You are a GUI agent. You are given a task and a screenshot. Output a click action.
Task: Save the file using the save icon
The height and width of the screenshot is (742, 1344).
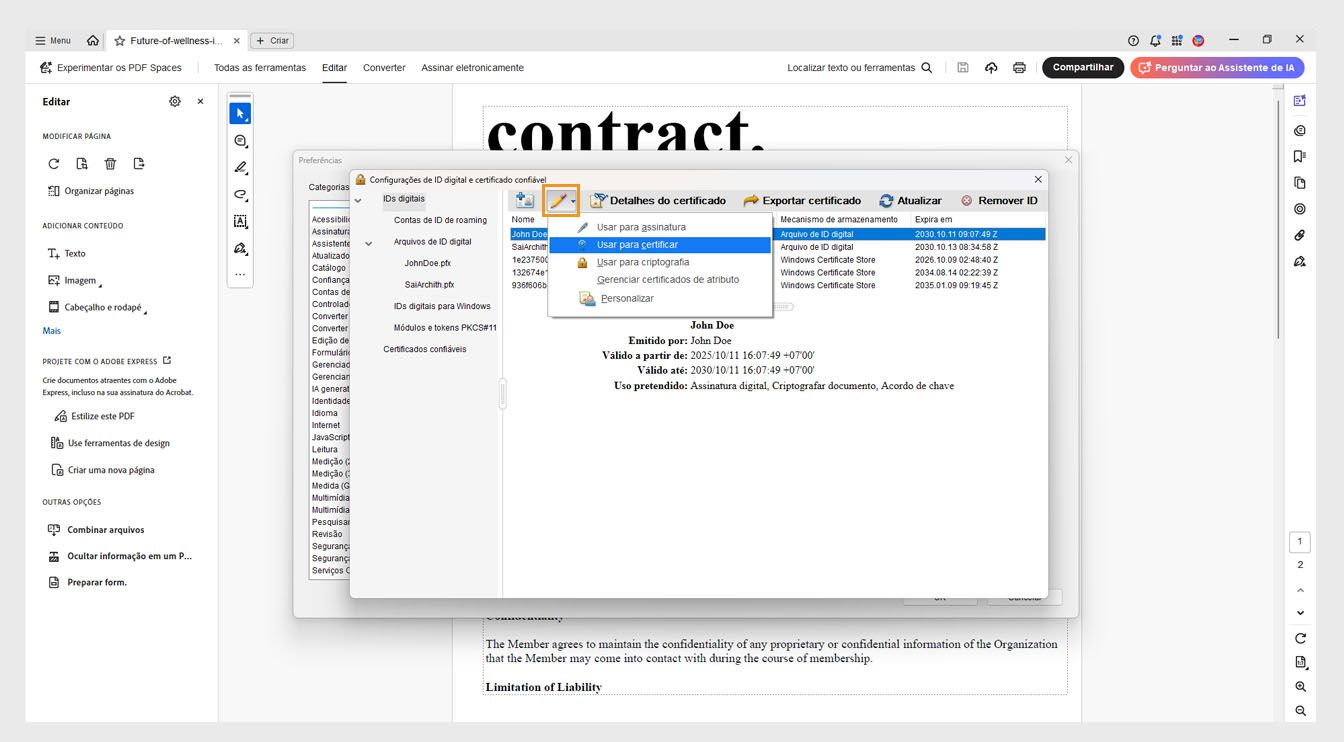click(x=962, y=67)
